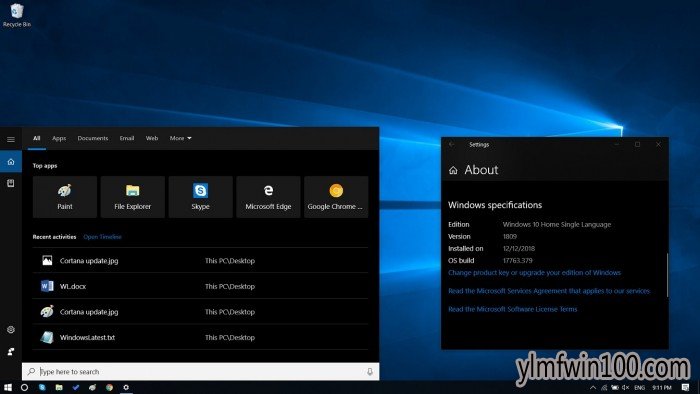Click muted volume icon in tray

point(626,387)
